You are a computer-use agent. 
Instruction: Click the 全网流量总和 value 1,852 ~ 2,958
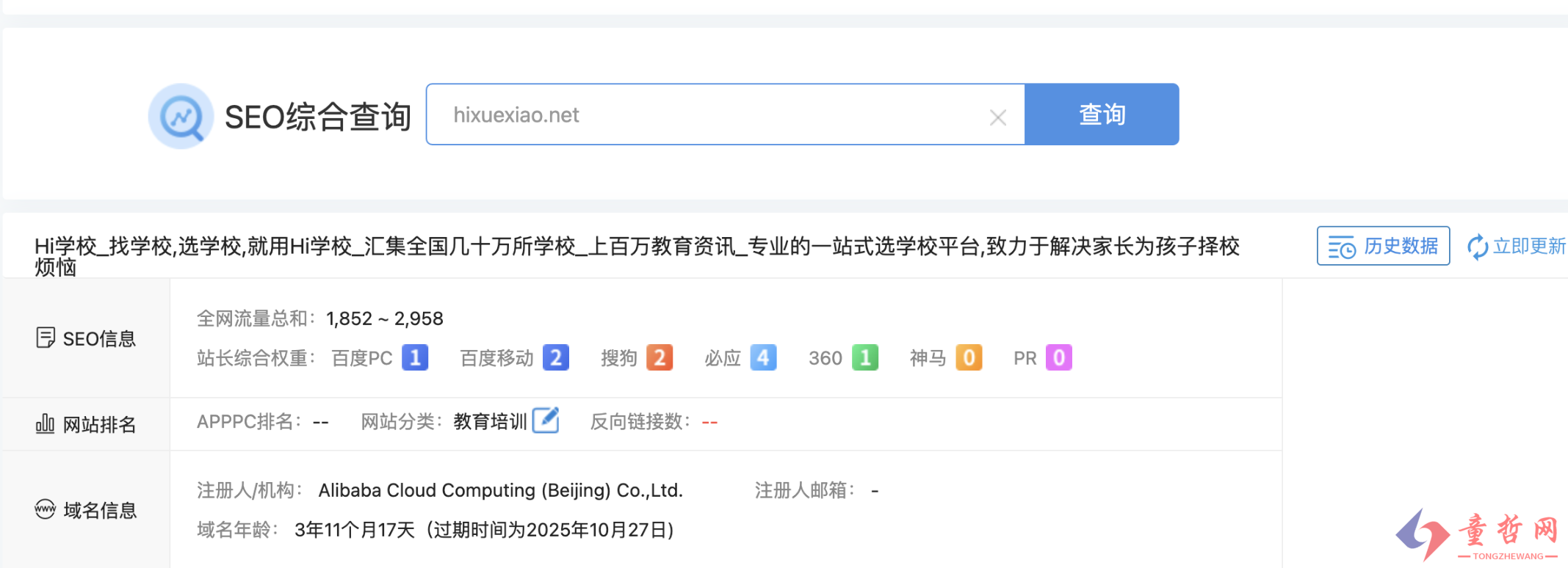point(385,318)
